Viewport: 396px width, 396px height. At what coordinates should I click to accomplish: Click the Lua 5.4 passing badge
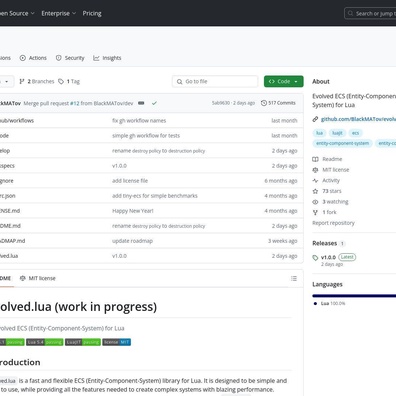point(45,342)
